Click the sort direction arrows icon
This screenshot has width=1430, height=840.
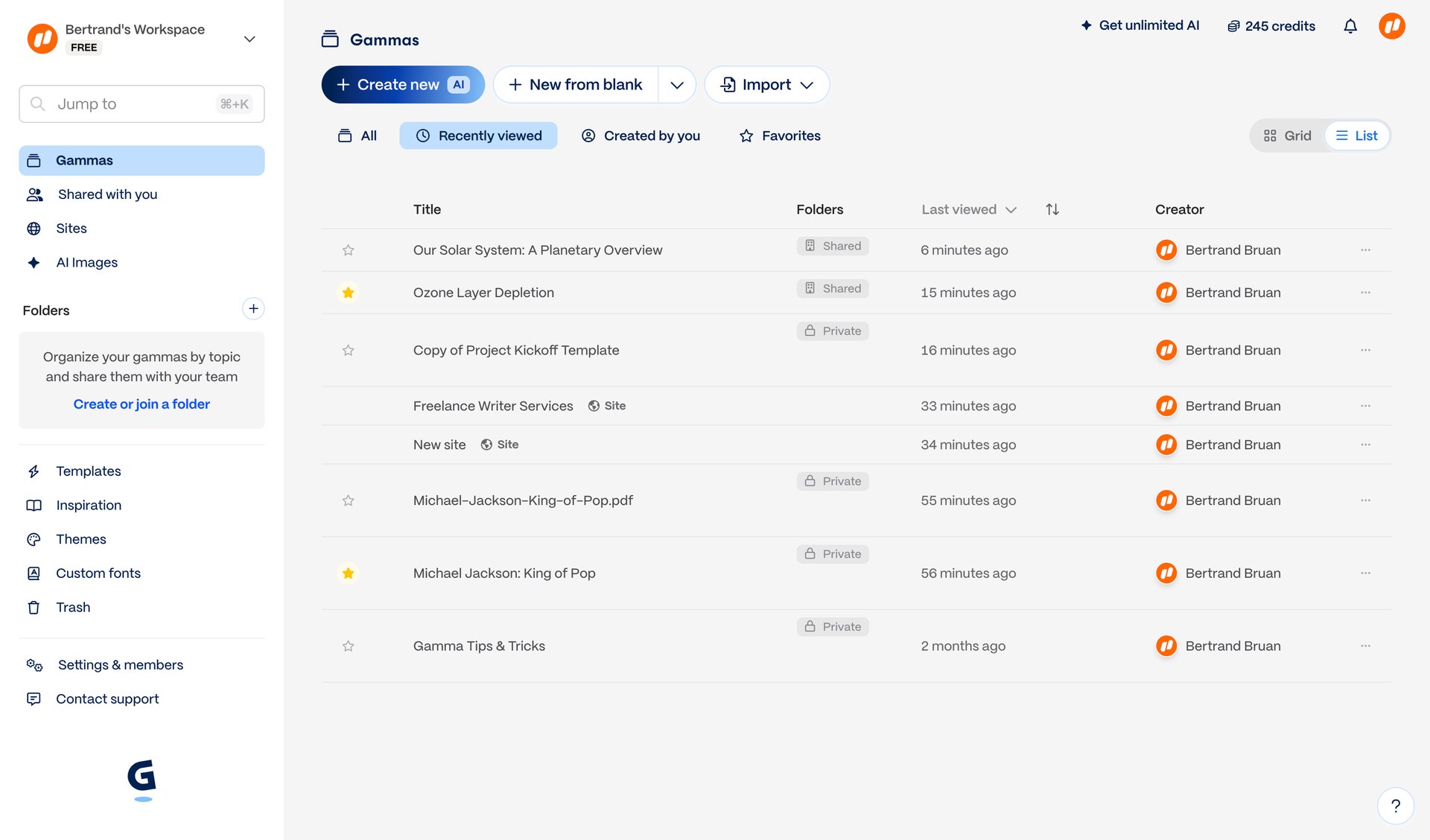[x=1052, y=209]
